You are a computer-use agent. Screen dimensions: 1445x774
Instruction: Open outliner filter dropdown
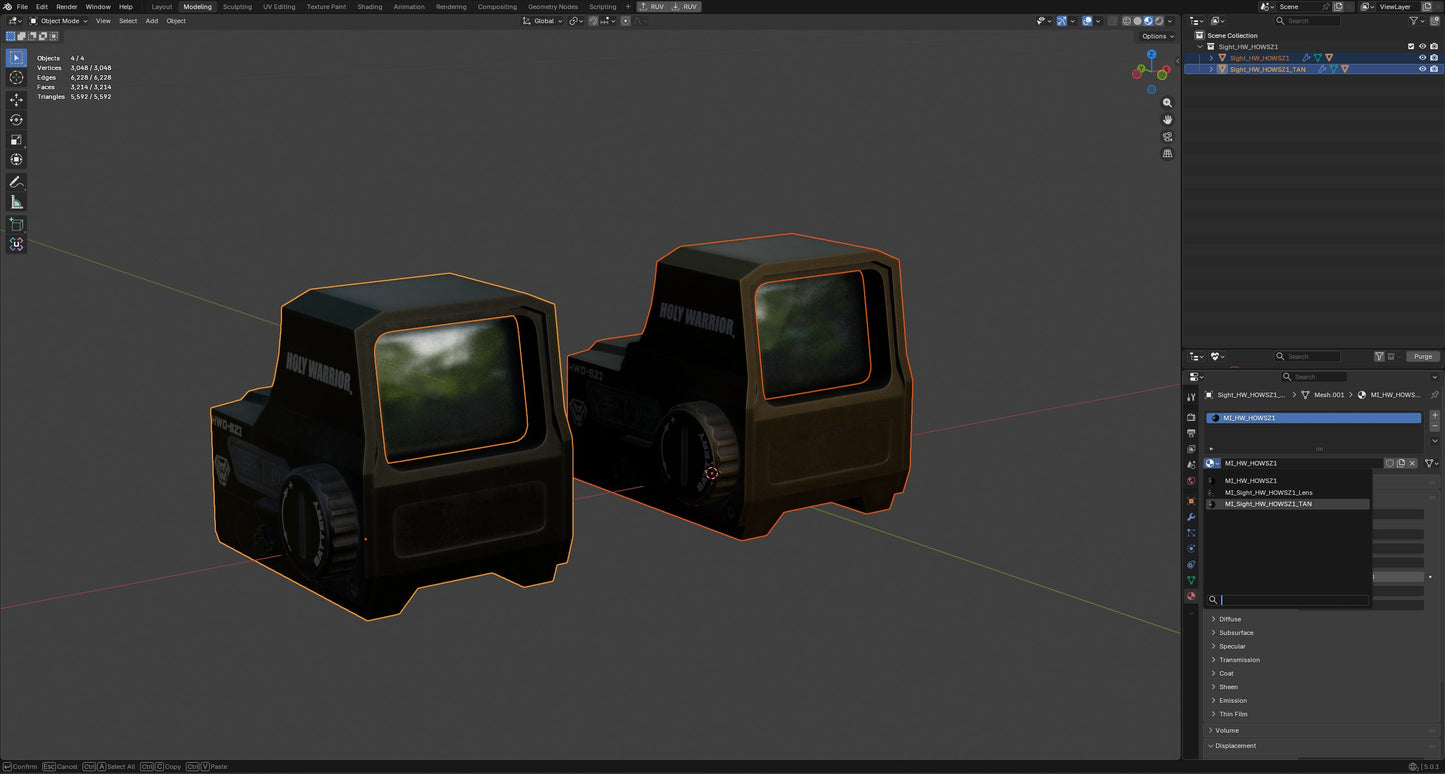click(x=1417, y=21)
